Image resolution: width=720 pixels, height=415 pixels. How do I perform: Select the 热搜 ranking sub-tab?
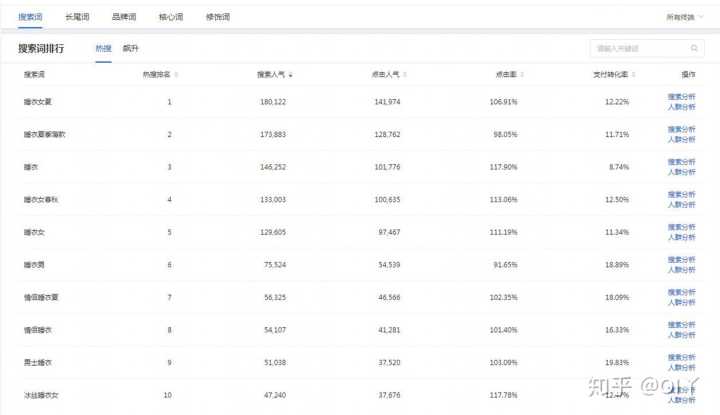tap(103, 48)
